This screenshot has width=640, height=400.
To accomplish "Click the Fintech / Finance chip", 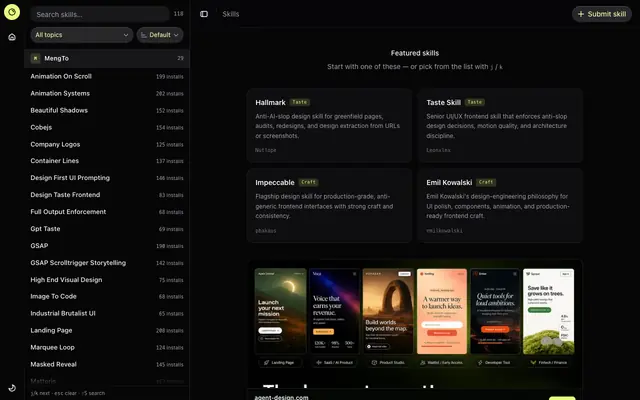I will [x=549, y=362].
